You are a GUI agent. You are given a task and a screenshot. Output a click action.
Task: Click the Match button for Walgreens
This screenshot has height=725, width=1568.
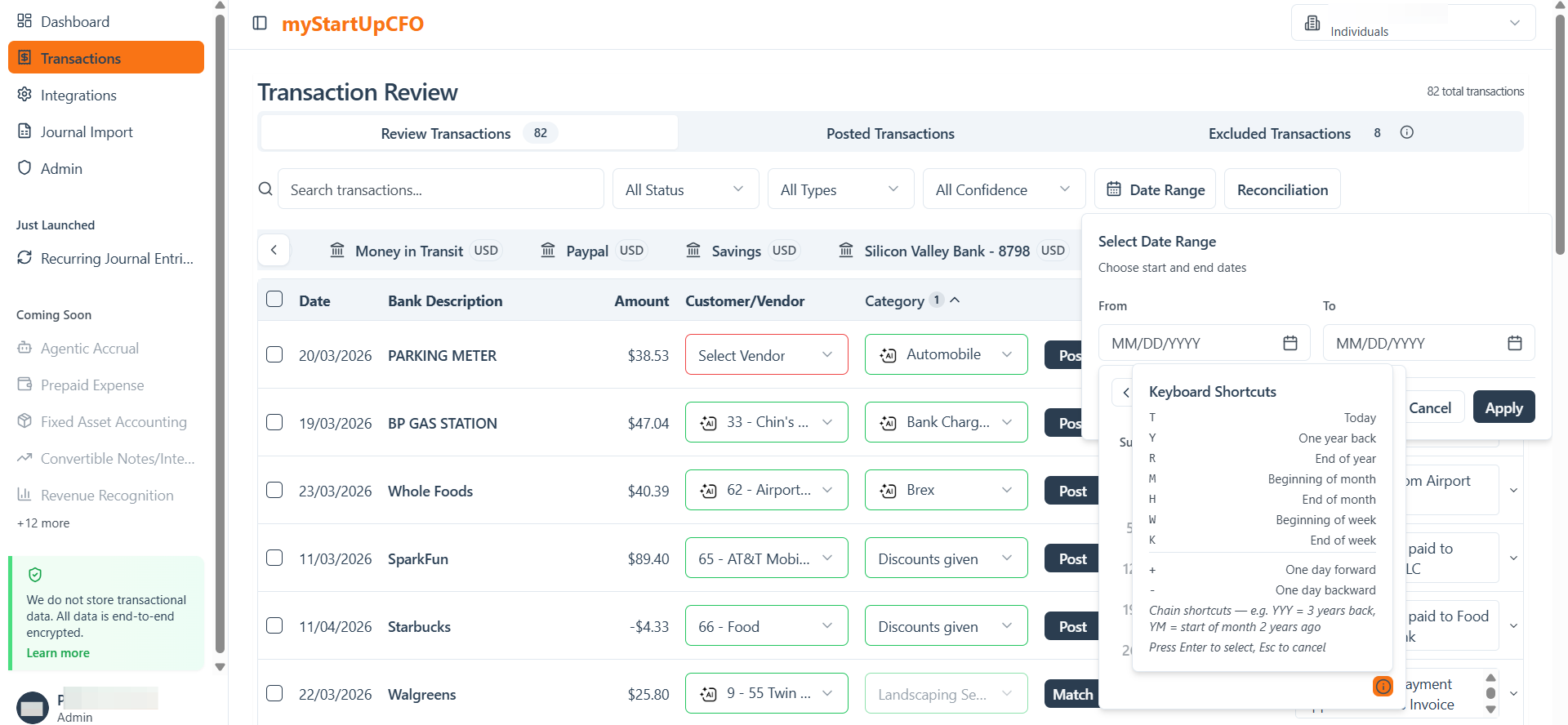tap(1071, 694)
